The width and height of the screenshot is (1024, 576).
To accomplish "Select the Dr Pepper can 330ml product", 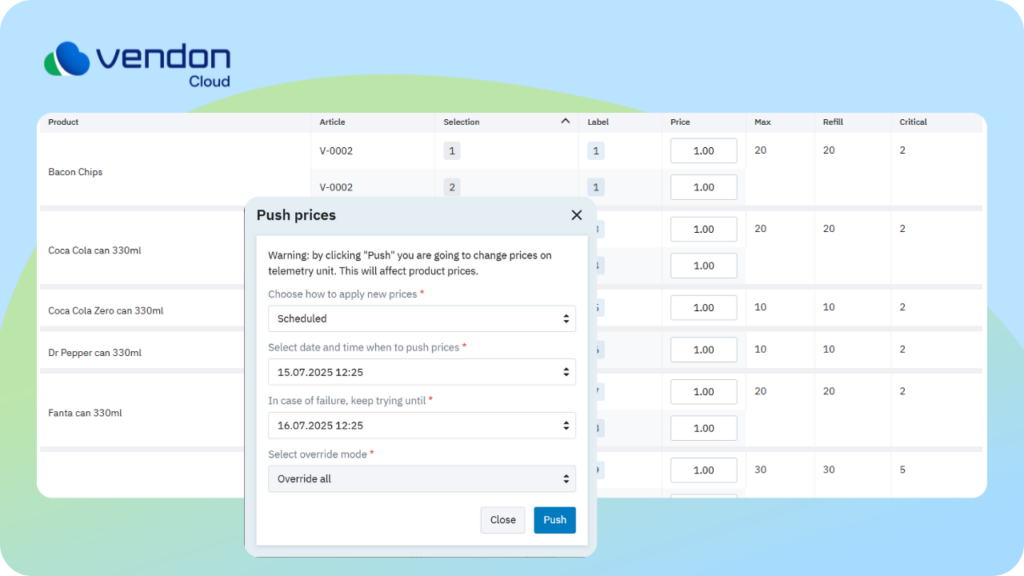I will point(94,353).
